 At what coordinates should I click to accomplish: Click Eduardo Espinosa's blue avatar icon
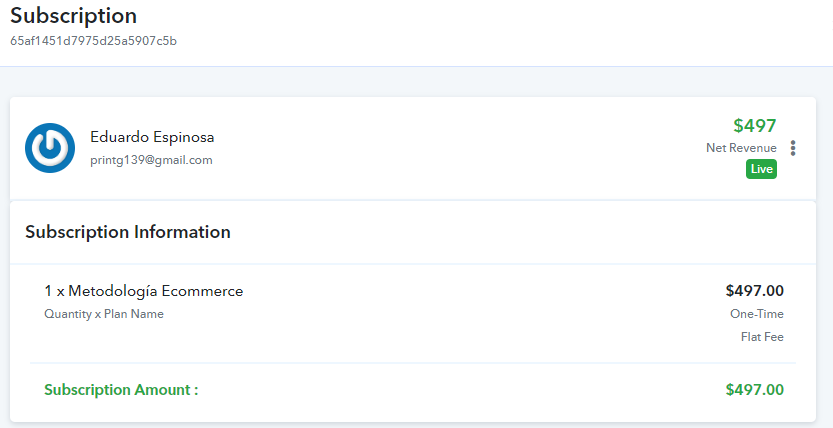50,148
